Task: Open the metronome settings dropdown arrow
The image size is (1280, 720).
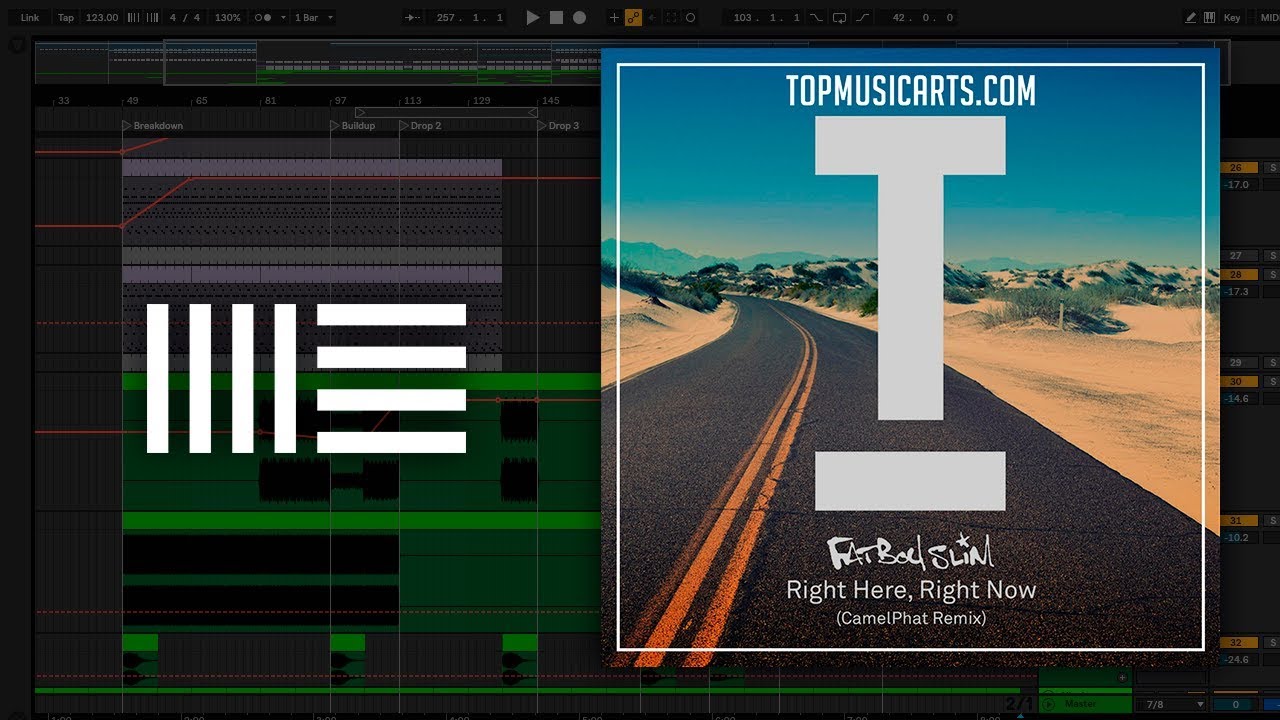Action: (x=283, y=18)
